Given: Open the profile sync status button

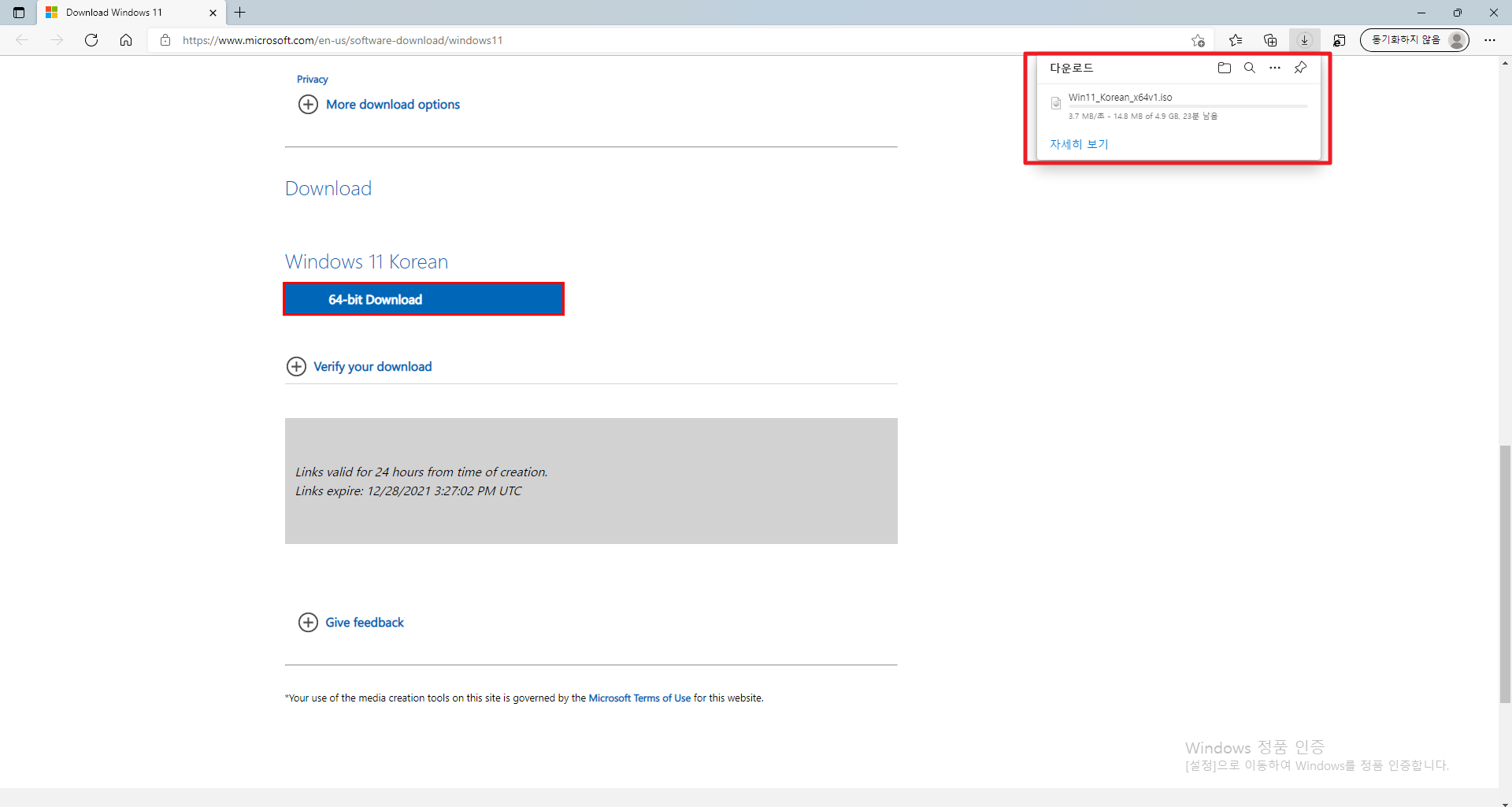Looking at the screenshot, I should tap(1414, 40).
